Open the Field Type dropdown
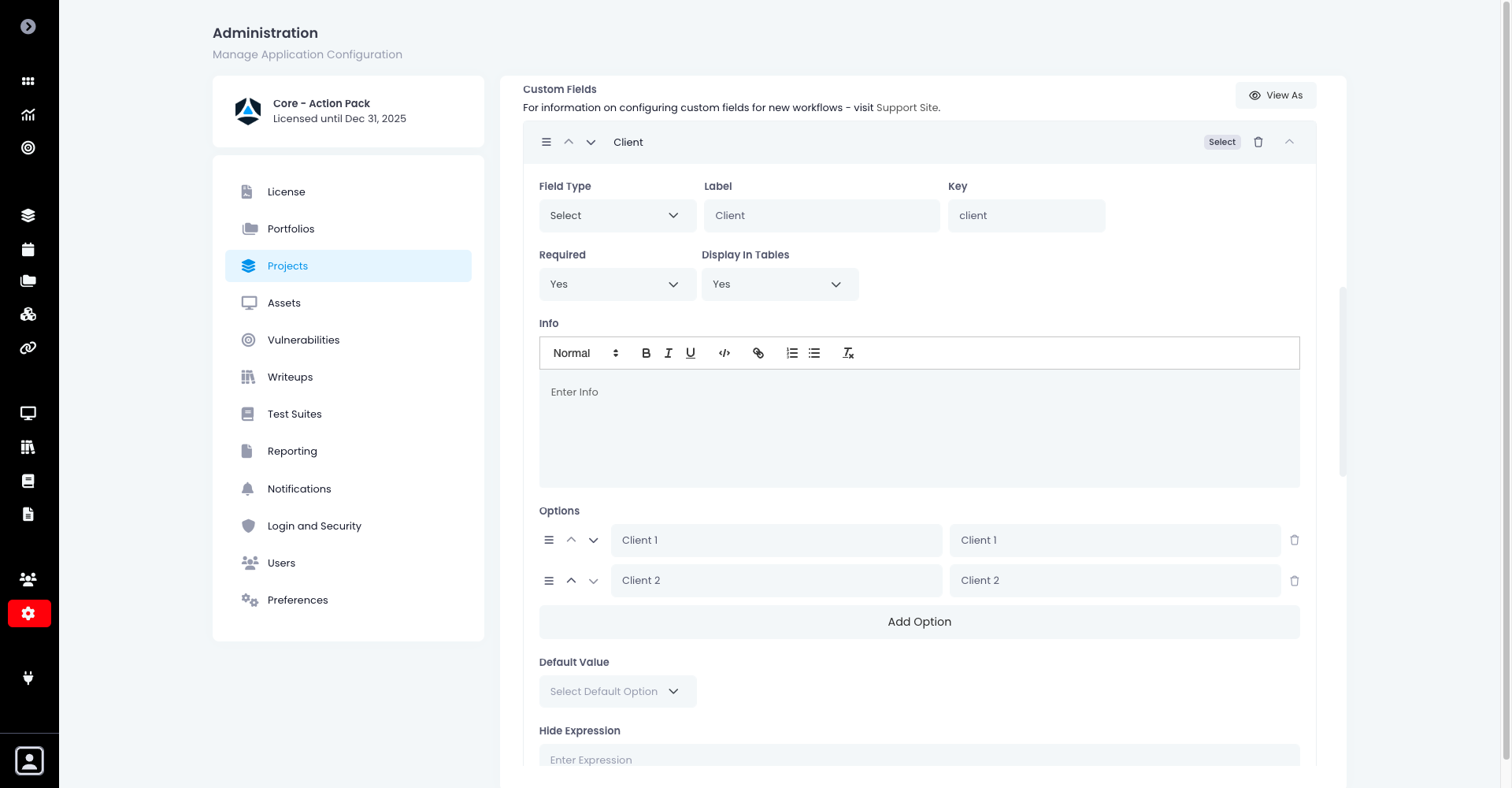This screenshot has width=1512, height=788. pos(617,215)
